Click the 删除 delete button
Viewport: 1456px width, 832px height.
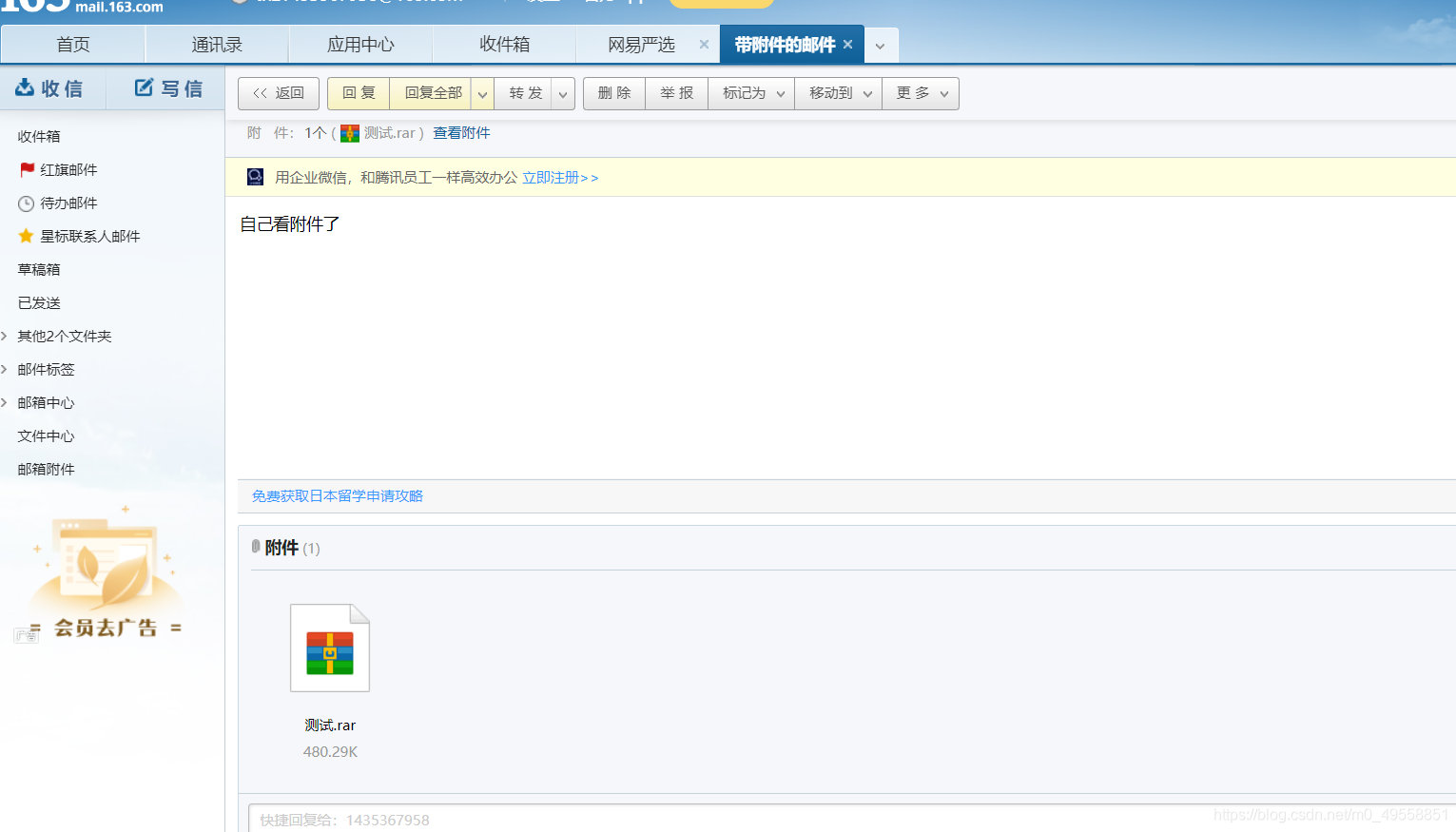click(x=614, y=93)
